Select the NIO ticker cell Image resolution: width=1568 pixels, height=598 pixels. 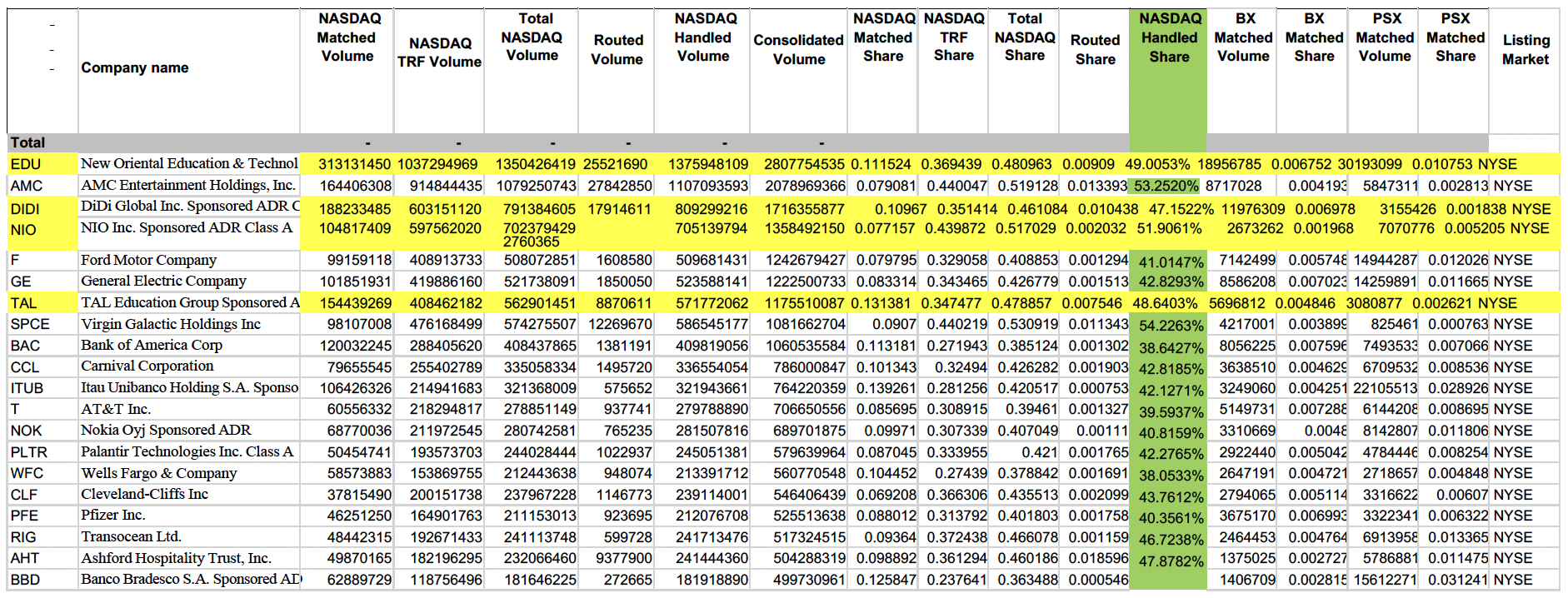[23, 230]
